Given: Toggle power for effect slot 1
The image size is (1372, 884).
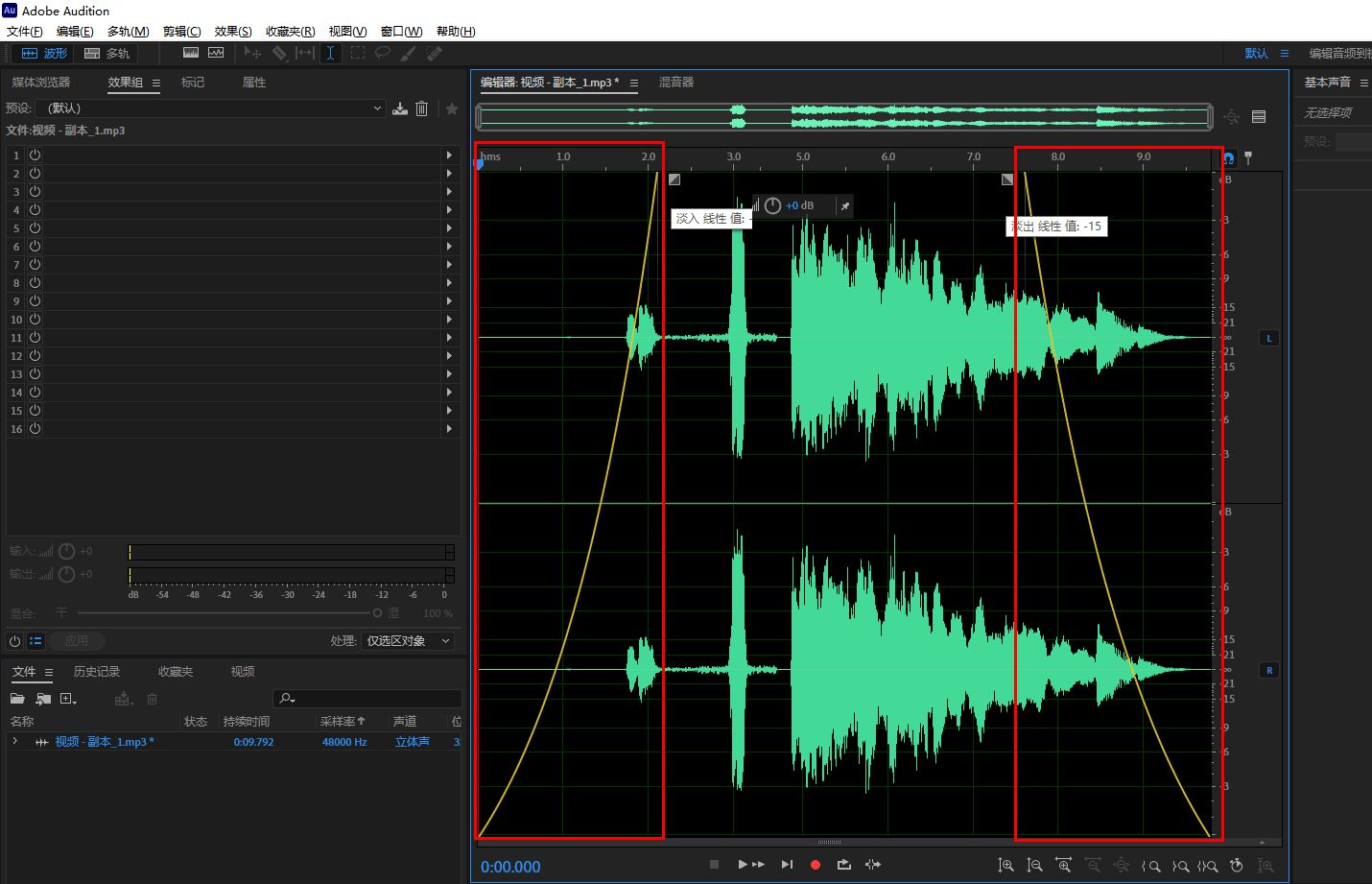Looking at the screenshot, I should pos(35,155).
